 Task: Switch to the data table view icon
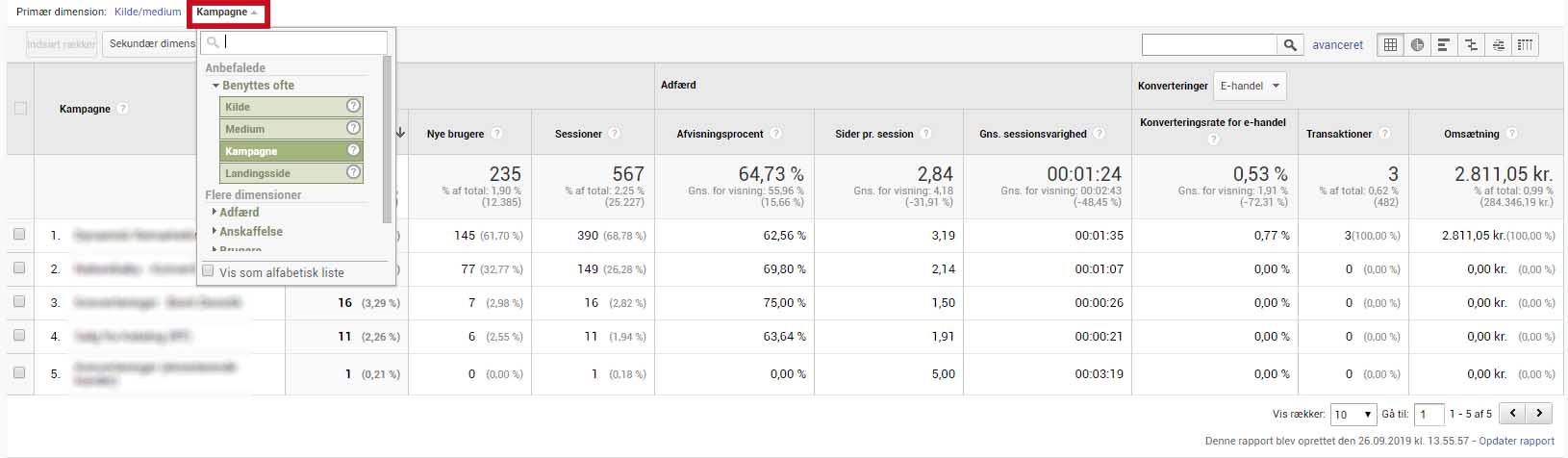click(x=1390, y=45)
